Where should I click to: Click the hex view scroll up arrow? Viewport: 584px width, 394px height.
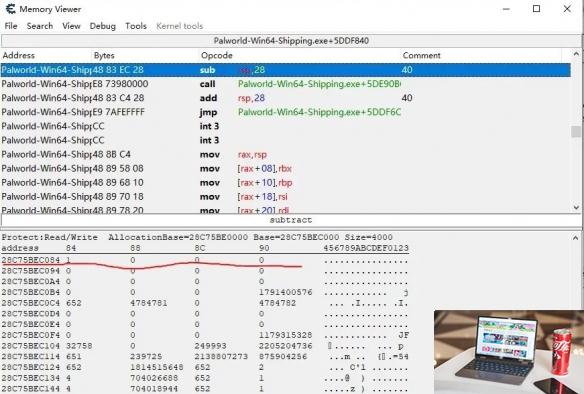pos(576,238)
